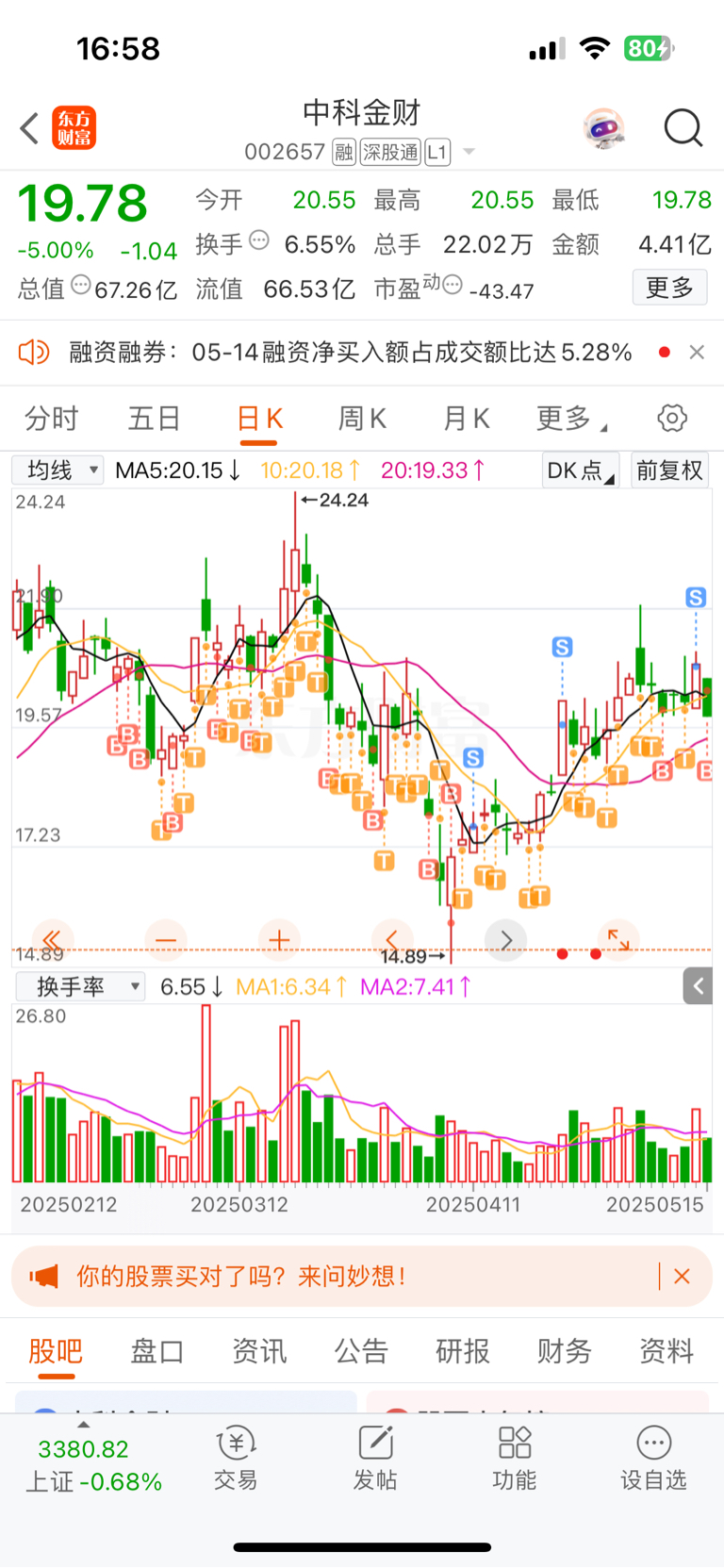The width and height of the screenshot is (724, 1568).
Task: Tap the 14.89 low price label
Action: (413, 956)
